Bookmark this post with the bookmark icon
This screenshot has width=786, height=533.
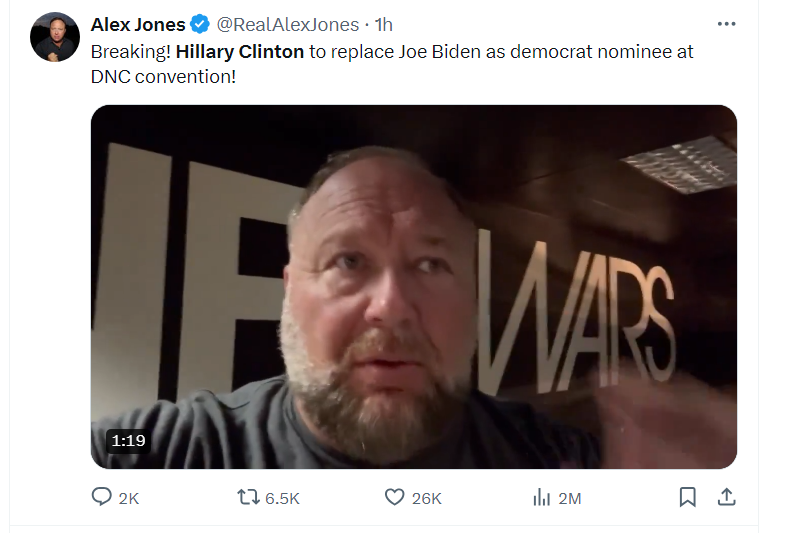[x=687, y=497]
